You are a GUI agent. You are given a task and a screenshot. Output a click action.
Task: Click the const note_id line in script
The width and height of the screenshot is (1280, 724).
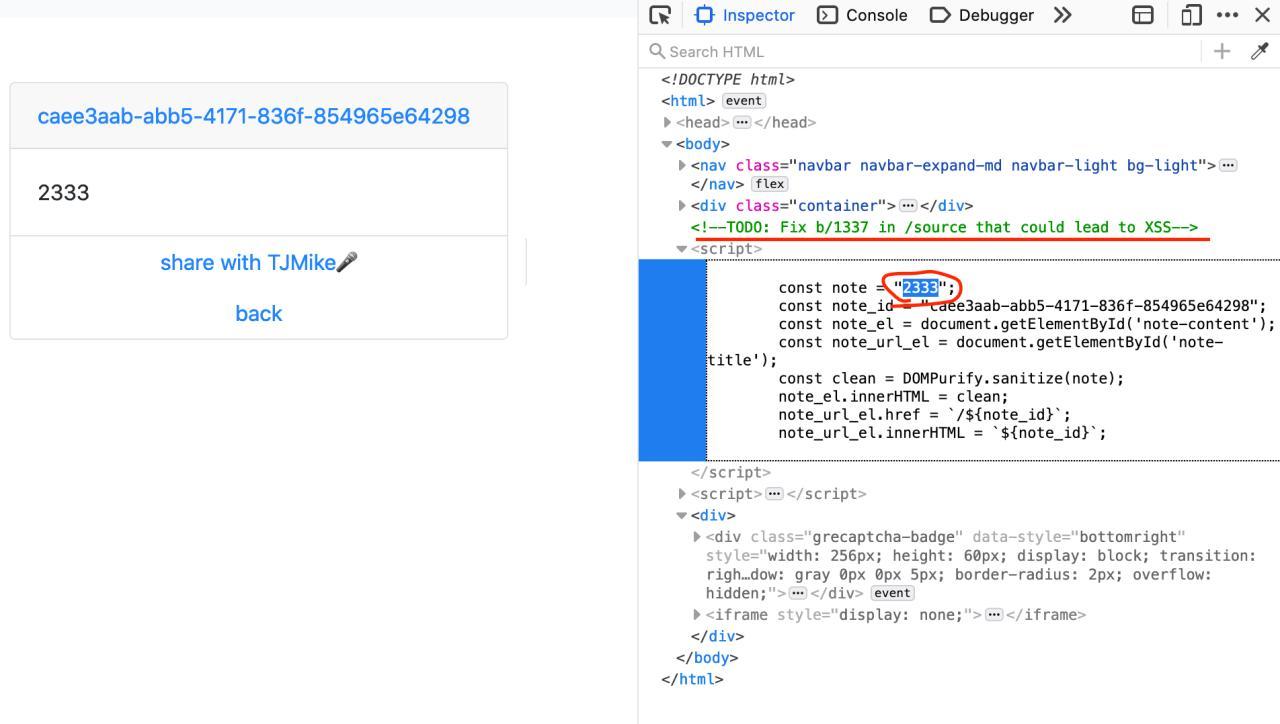(x=1022, y=306)
